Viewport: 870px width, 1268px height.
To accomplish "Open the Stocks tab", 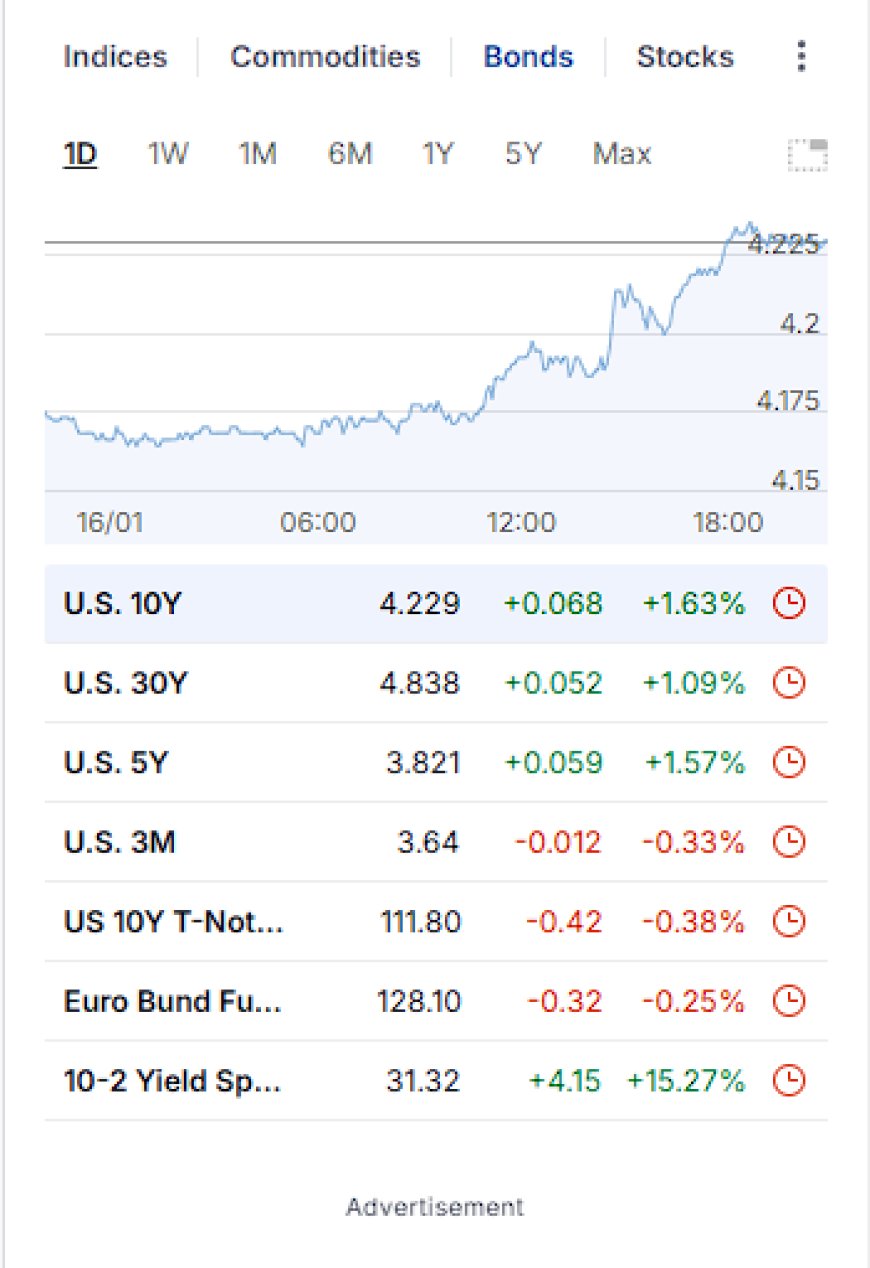I will [x=685, y=57].
